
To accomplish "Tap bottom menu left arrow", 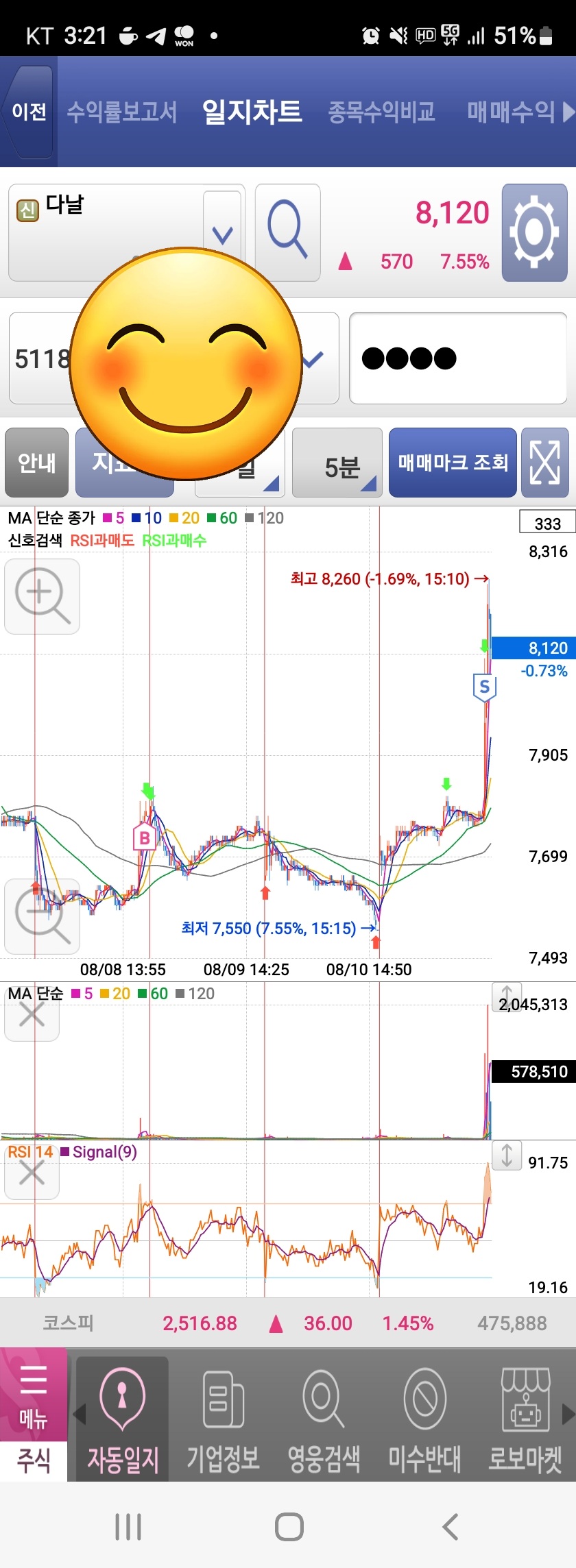I will [79, 1414].
